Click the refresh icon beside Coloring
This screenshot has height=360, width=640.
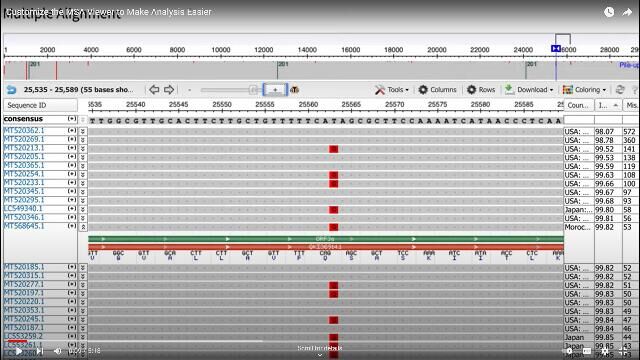click(x=620, y=89)
